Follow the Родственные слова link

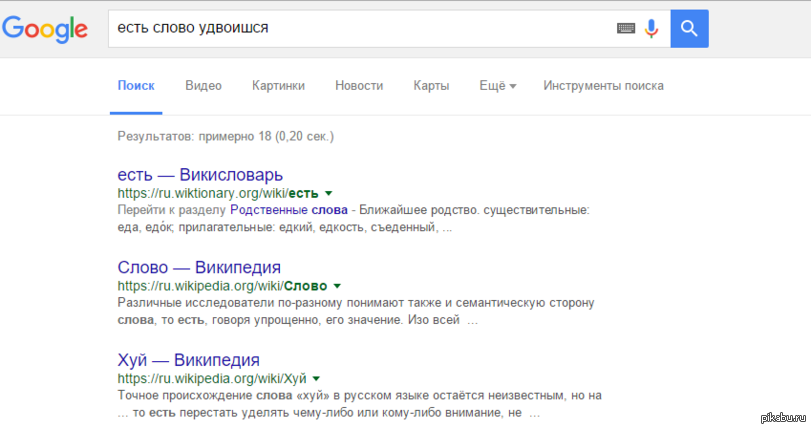(289, 210)
